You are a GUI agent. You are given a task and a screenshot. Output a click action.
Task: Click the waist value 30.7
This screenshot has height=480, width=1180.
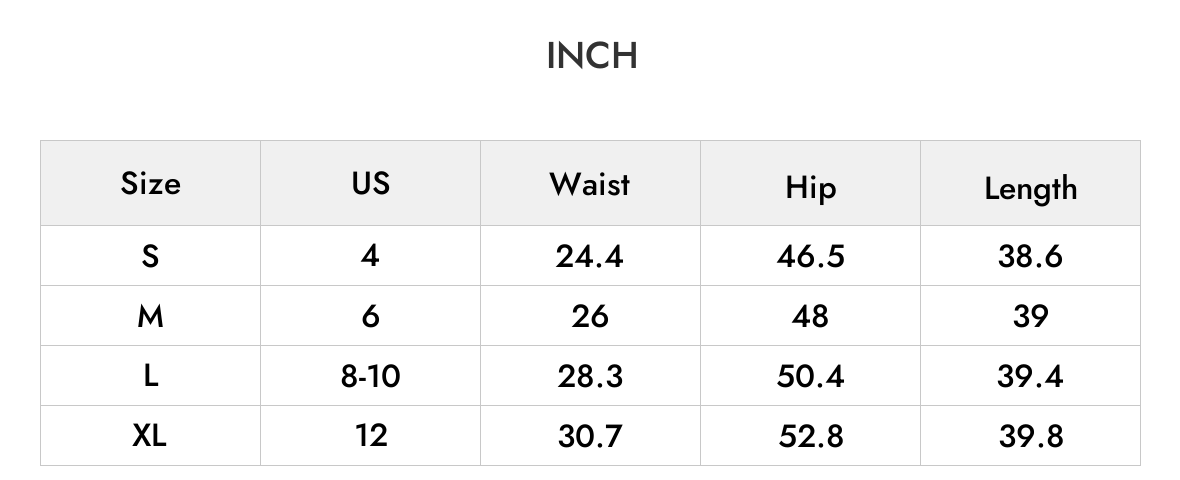coord(590,436)
